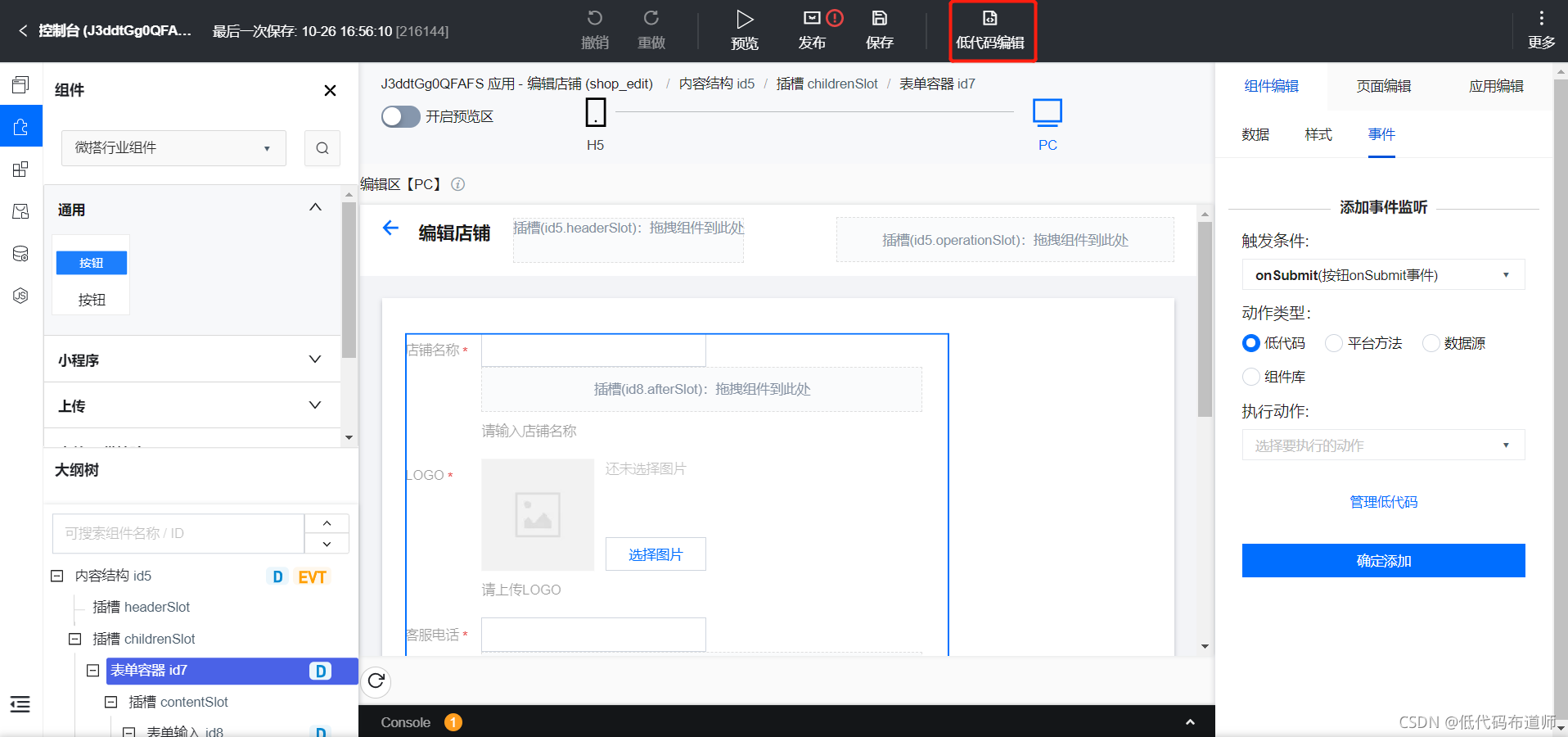The height and width of the screenshot is (737, 1568).
Task: Select the components puzzle sidebar icon
Action: [x=20, y=127]
